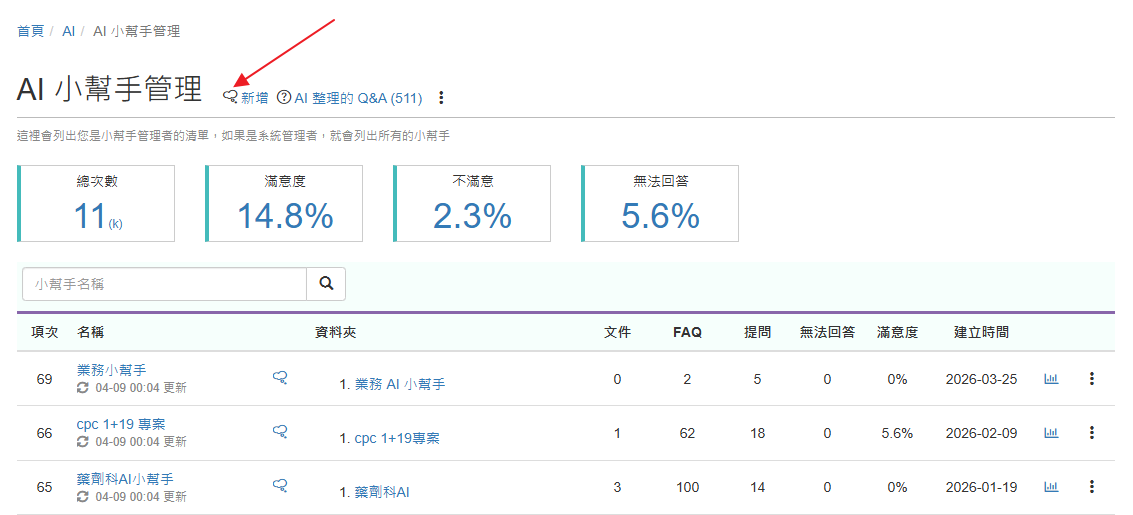The width and height of the screenshot is (1133, 515).
Task: Open the 業務小幫手 assistant link
Action: [111, 370]
